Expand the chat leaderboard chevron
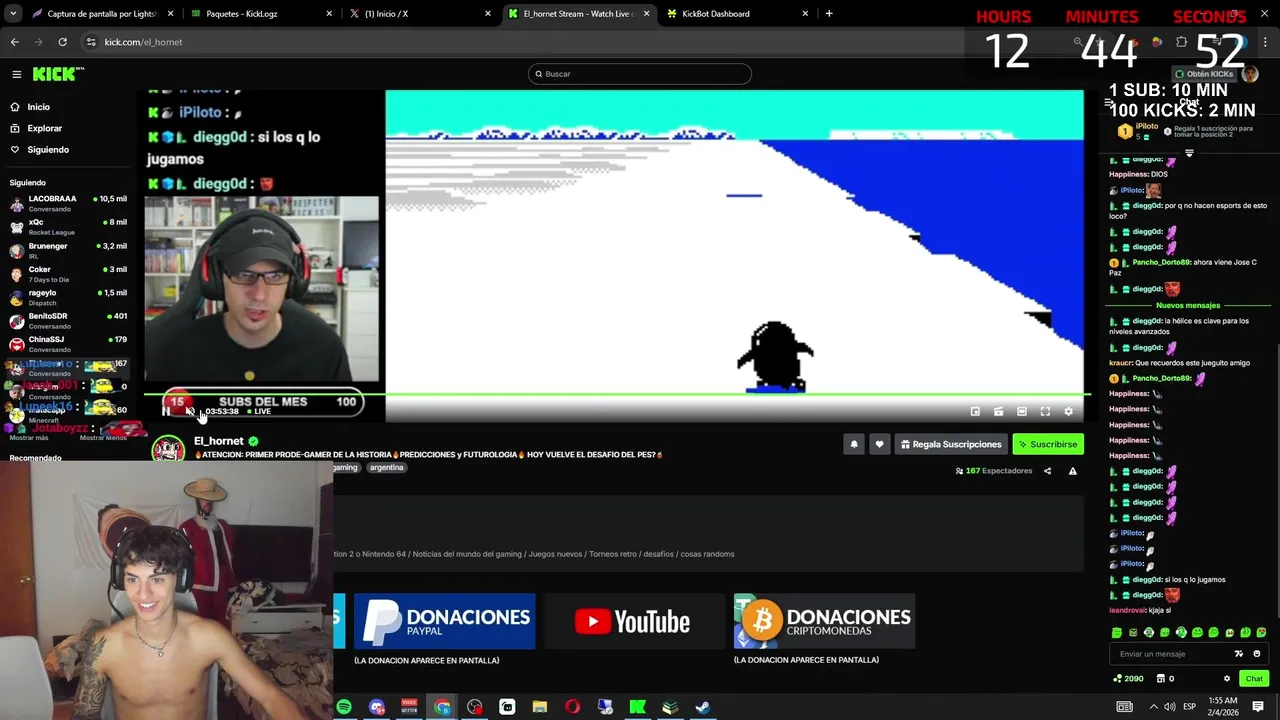 click(x=1189, y=153)
